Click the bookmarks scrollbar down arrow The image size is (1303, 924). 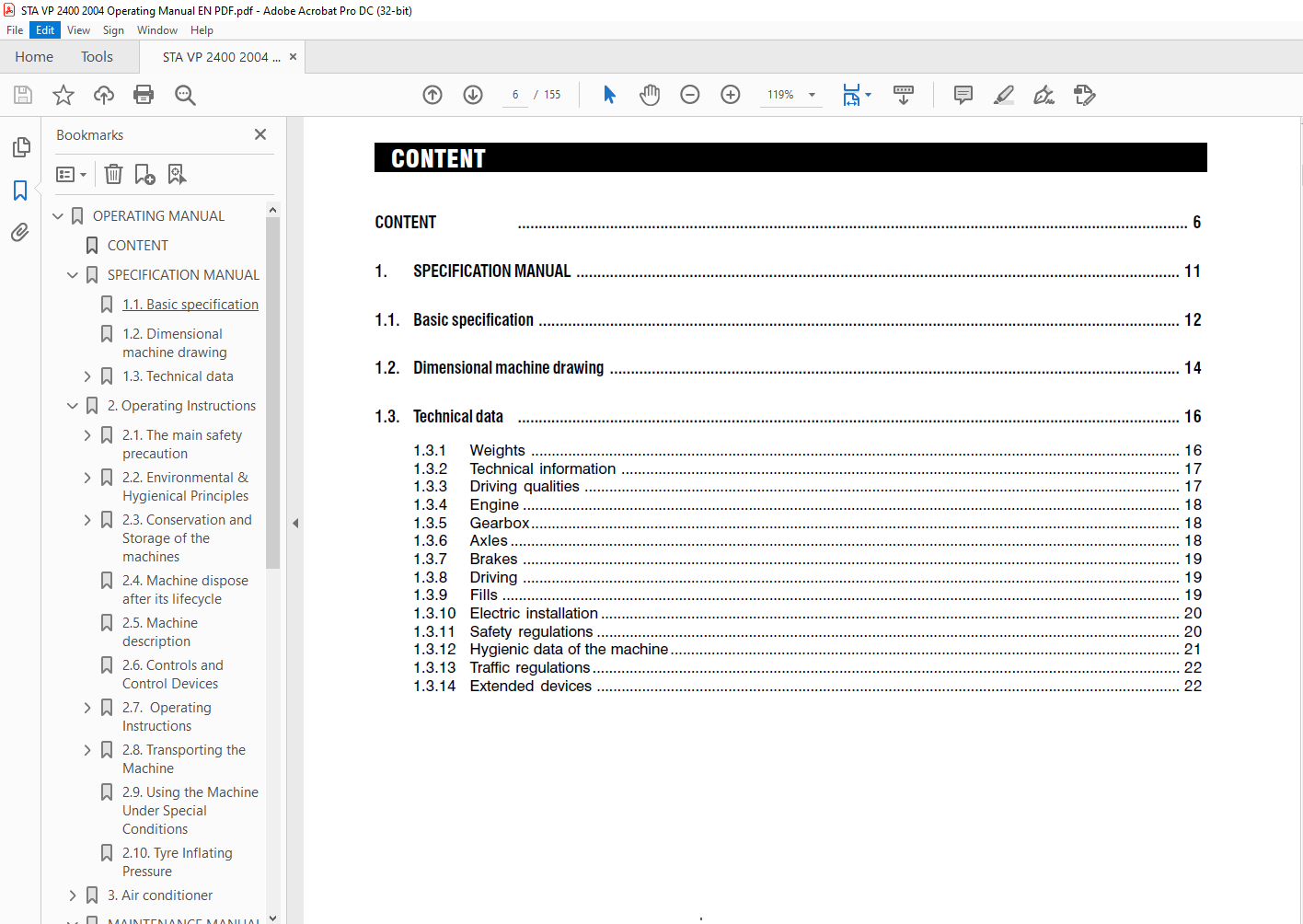click(272, 918)
